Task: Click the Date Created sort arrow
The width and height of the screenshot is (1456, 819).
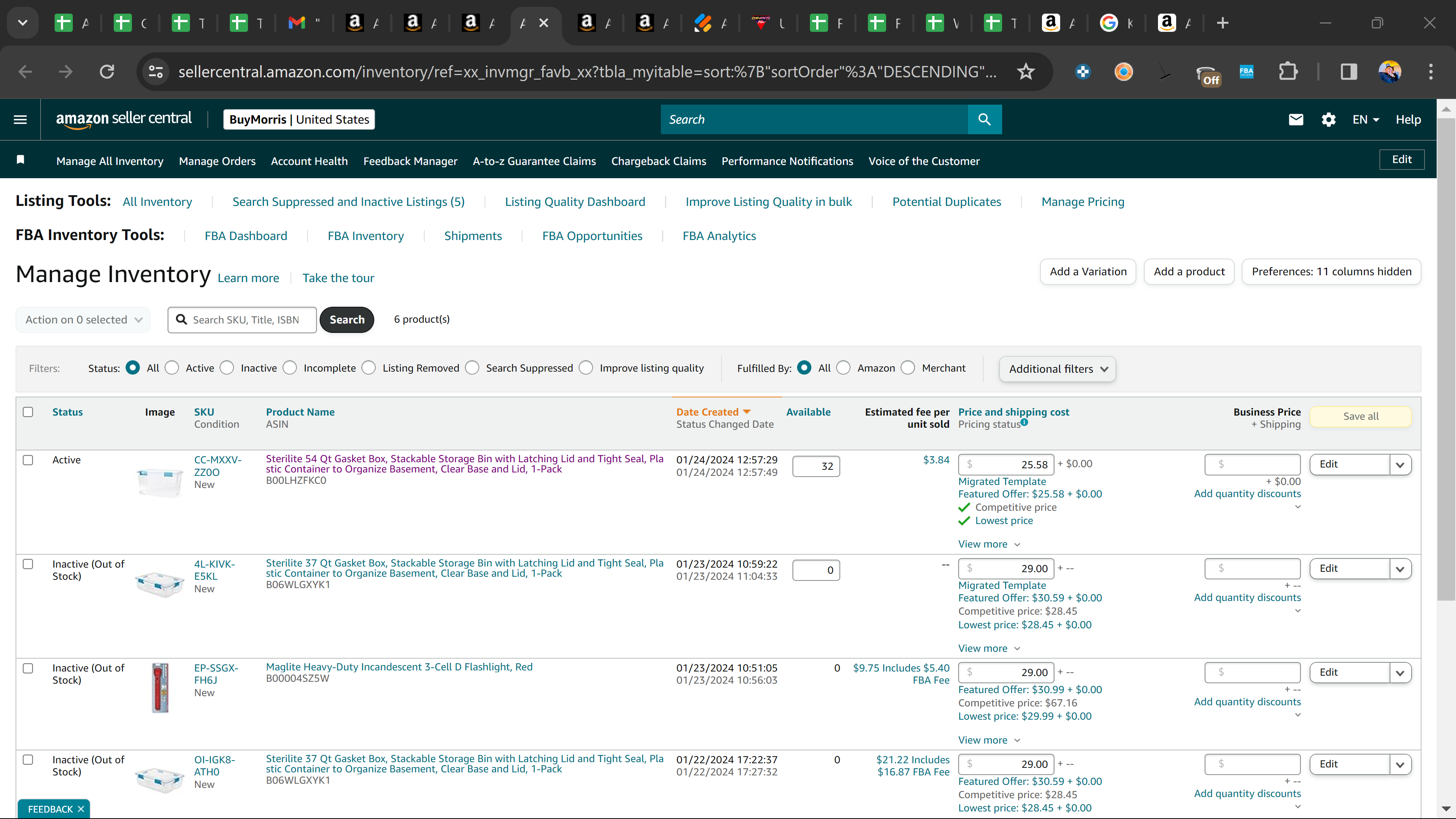Action: pos(747,411)
